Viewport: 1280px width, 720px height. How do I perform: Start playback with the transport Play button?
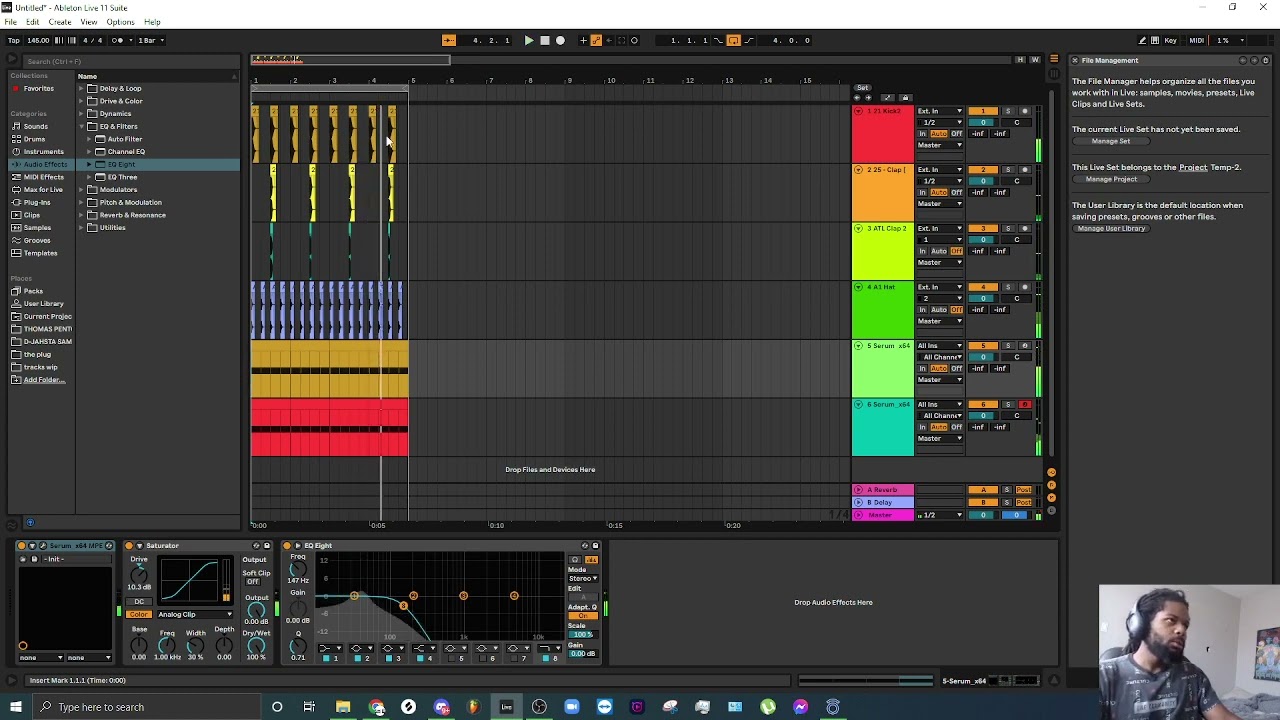pyautogui.click(x=529, y=40)
